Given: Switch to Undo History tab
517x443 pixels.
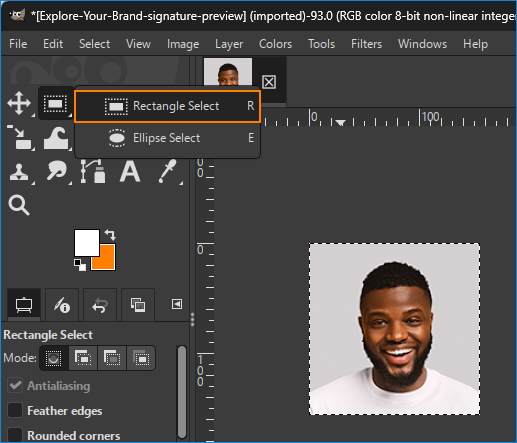Looking at the screenshot, I should [100, 305].
